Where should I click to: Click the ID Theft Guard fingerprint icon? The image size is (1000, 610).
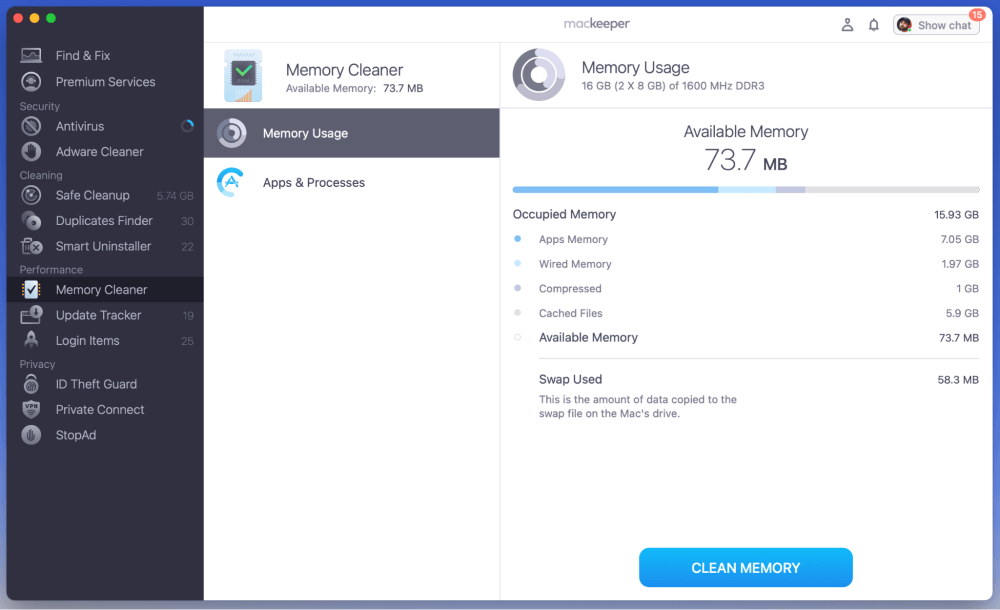click(x=31, y=384)
